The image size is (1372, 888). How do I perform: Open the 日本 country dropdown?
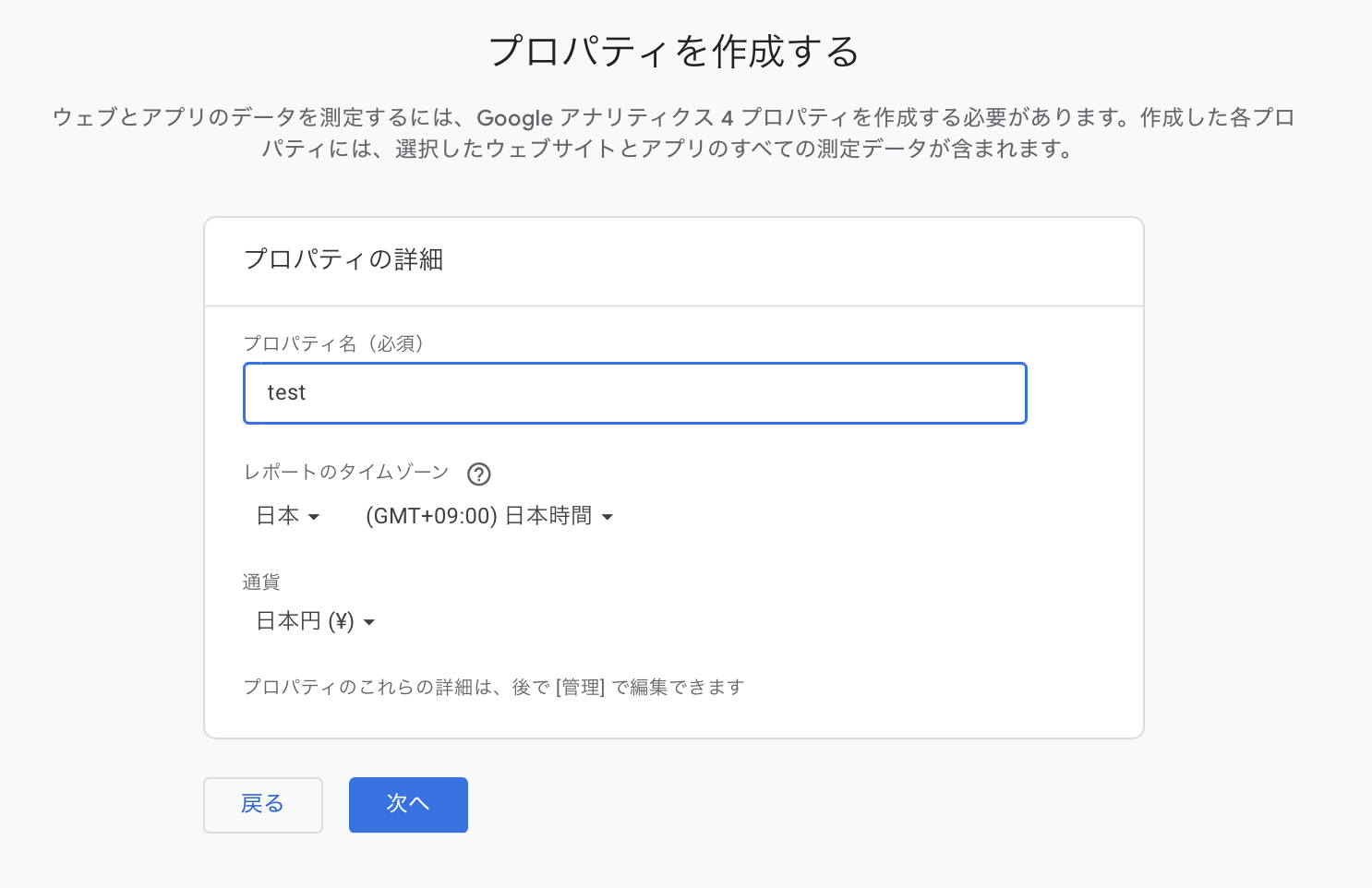point(287,516)
